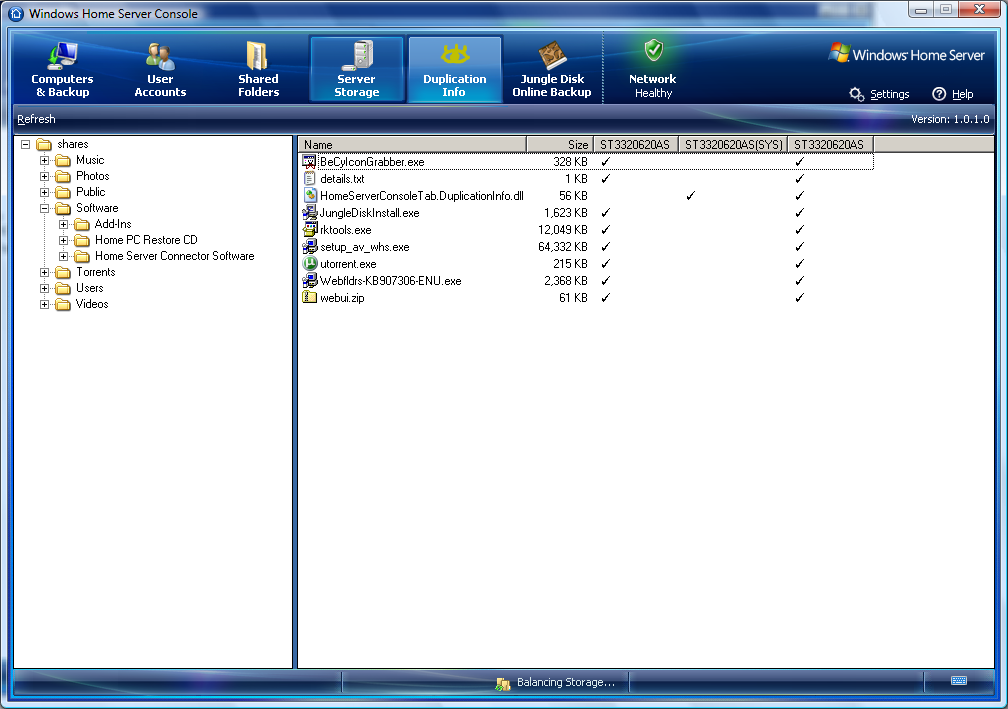Switch to the Shared Folders tab
The width and height of the screenshot is (1008, 709).
coord(258,69)
